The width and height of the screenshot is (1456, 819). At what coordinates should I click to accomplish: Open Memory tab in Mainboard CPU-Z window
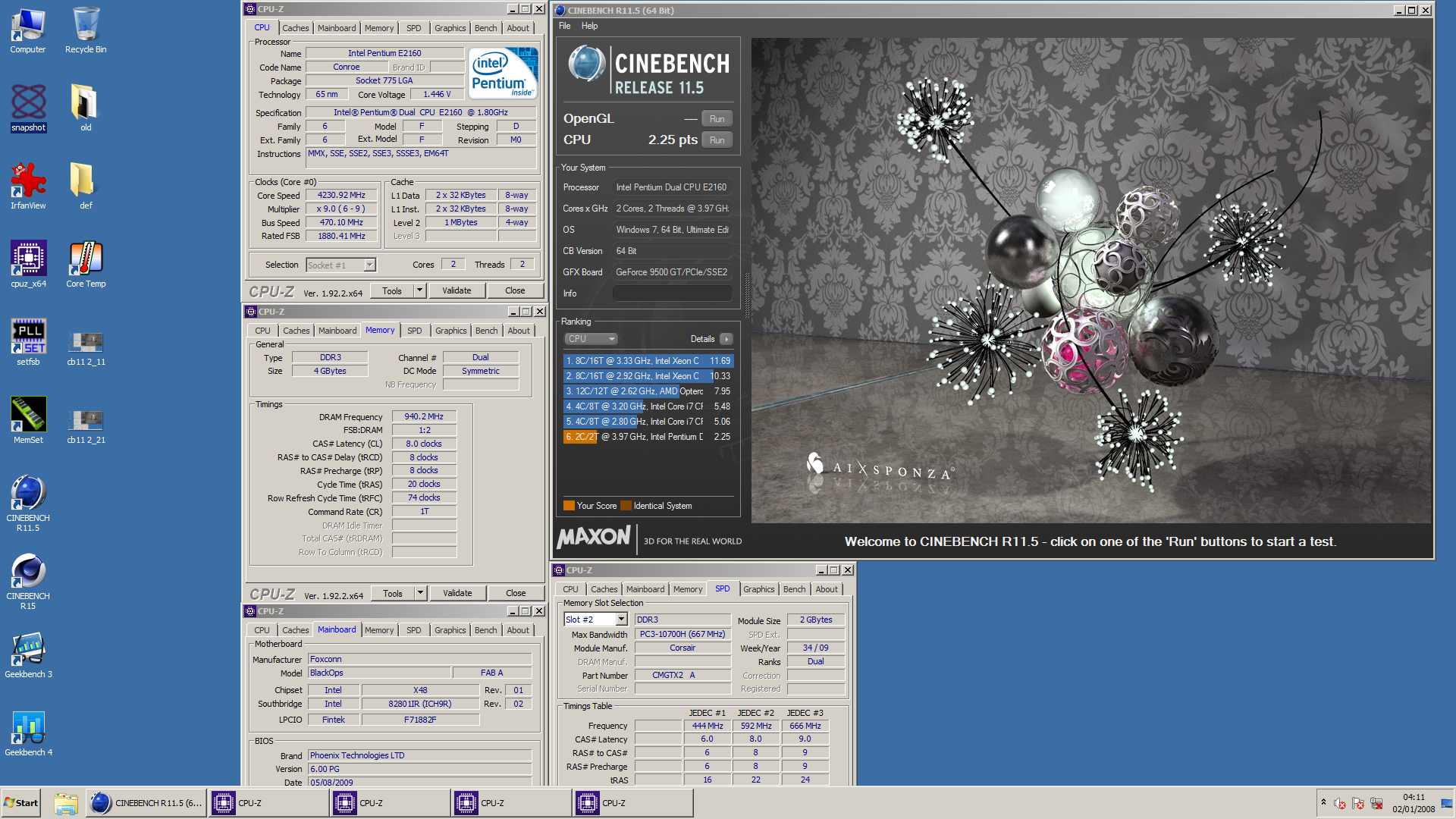379,630
